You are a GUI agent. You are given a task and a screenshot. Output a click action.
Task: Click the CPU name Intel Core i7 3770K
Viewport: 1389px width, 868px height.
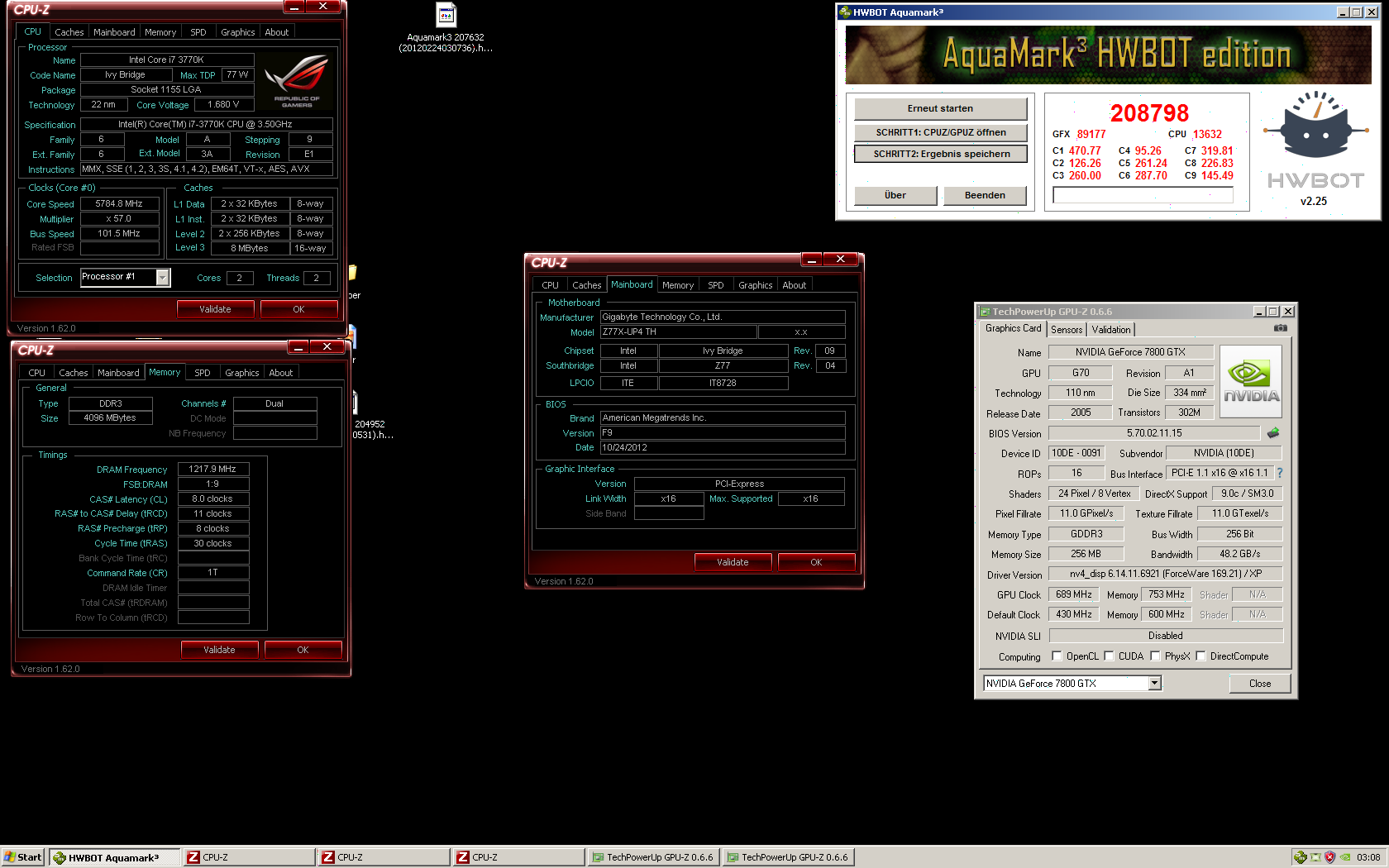tap(166, 60)
